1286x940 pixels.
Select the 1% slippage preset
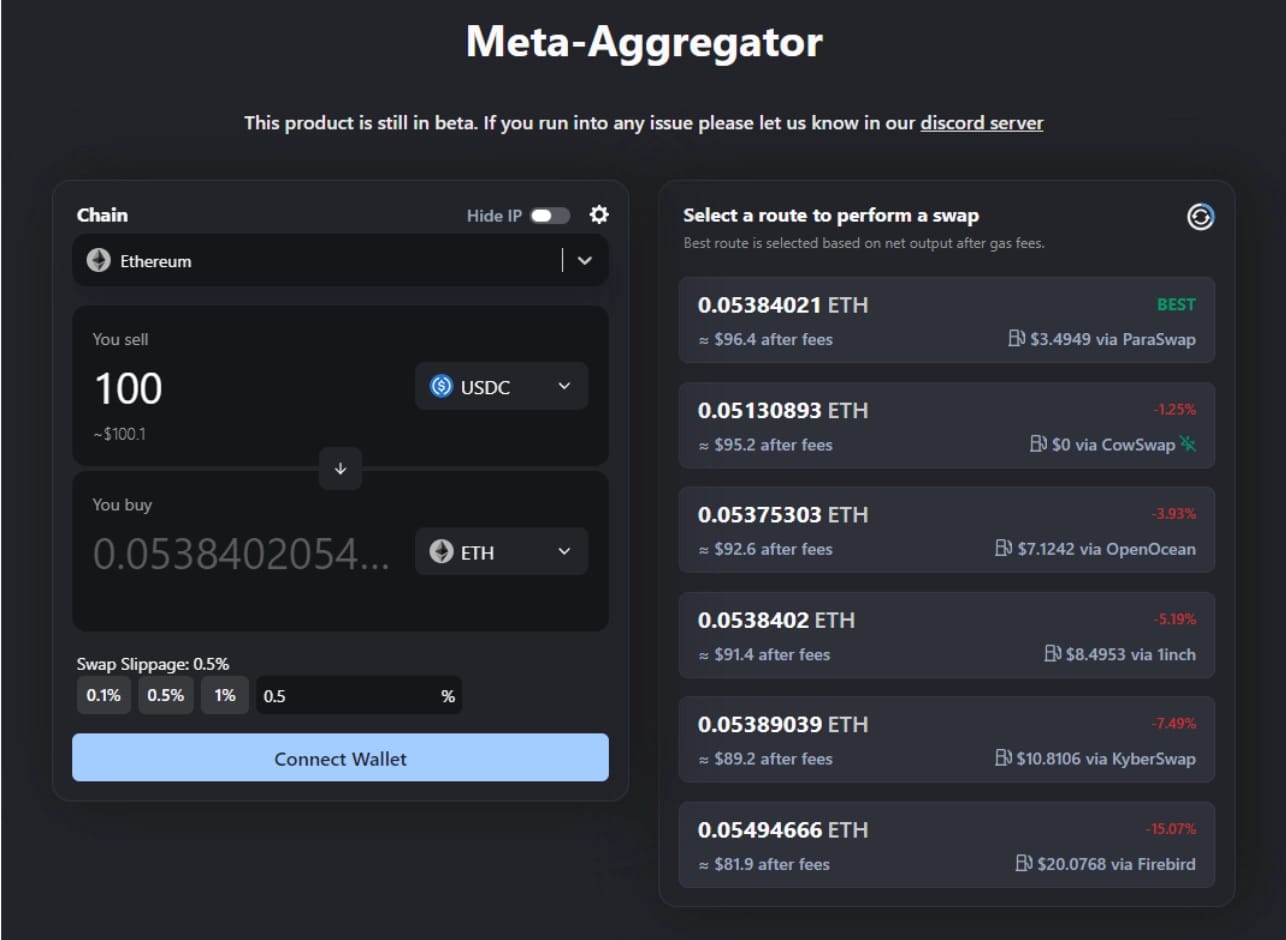[225, 695]
